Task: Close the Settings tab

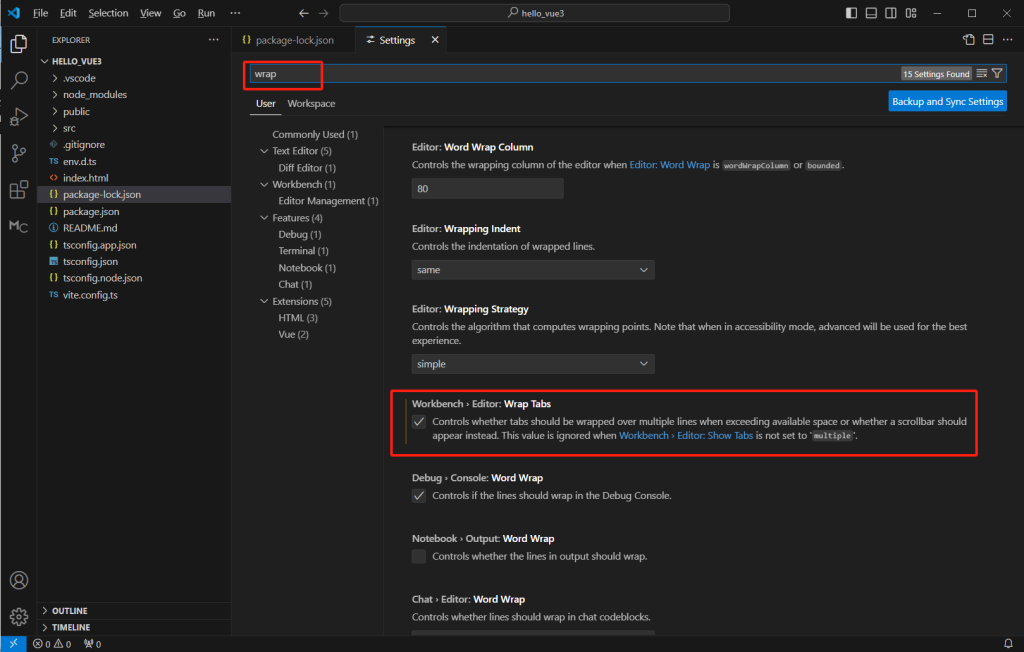Action: coord(435,40)
